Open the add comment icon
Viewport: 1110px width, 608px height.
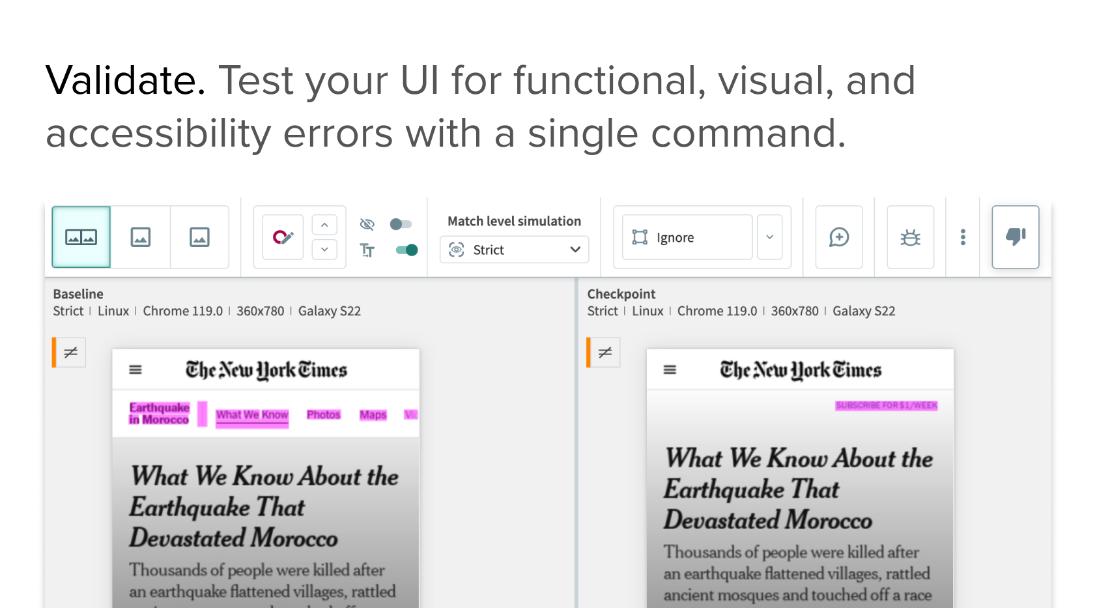point(839,237)
